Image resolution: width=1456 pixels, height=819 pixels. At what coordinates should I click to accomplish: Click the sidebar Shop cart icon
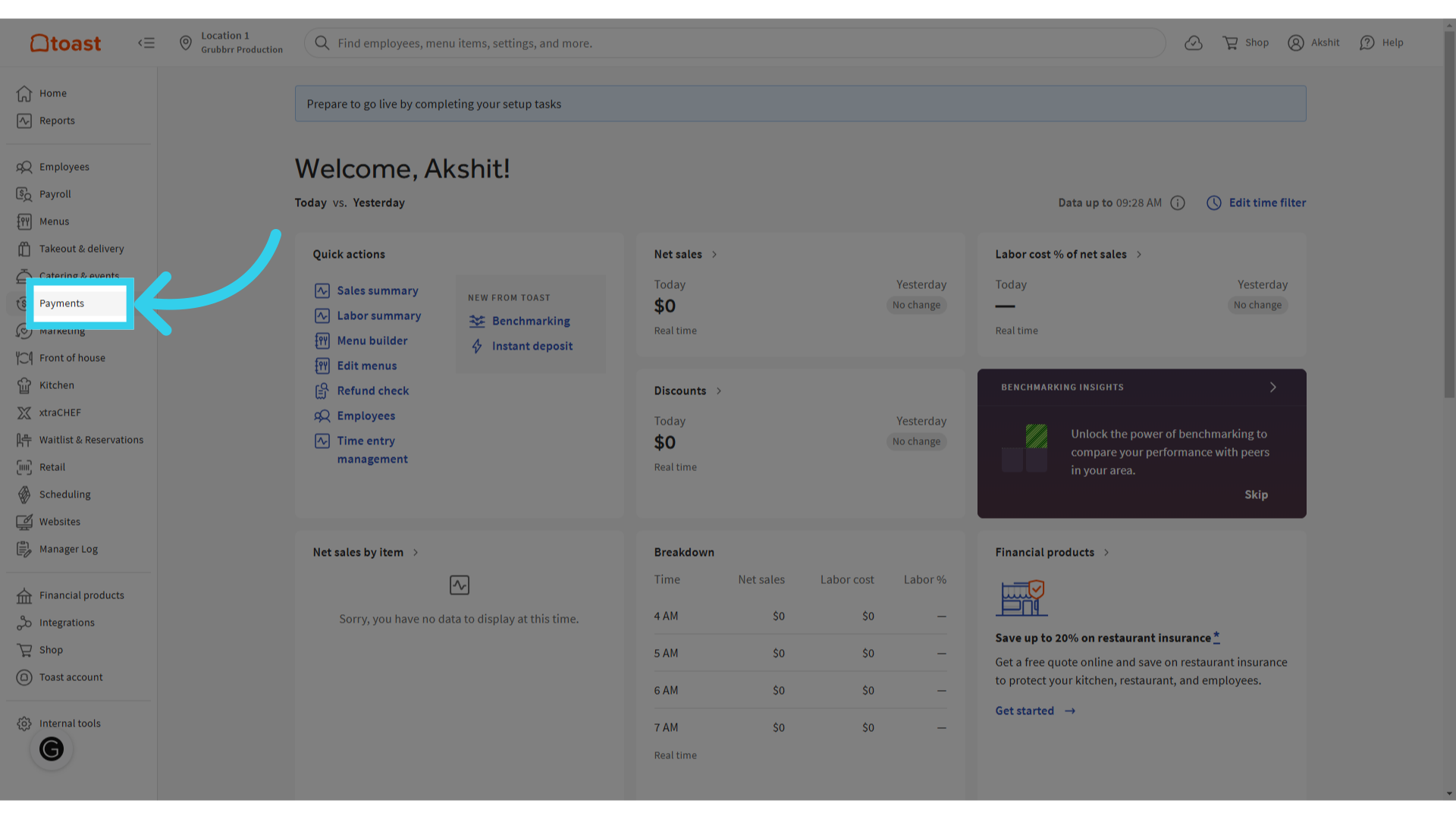coord(24,650)
